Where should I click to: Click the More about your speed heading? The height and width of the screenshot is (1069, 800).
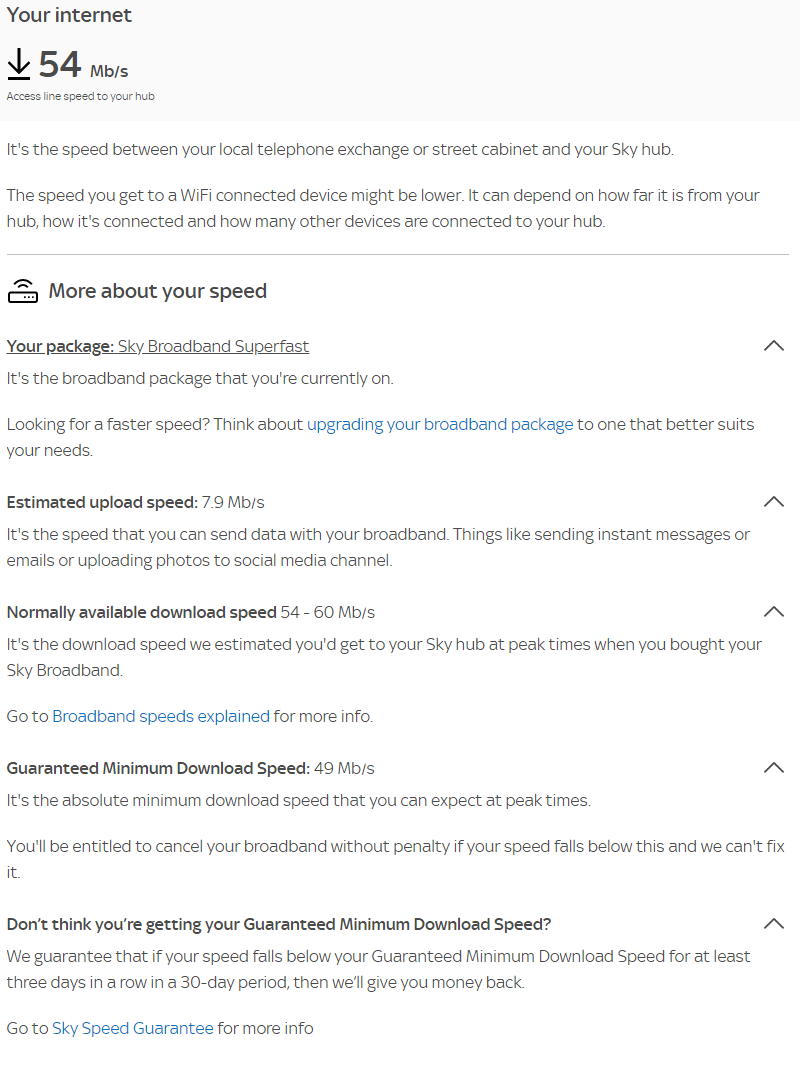pos(157,291)
